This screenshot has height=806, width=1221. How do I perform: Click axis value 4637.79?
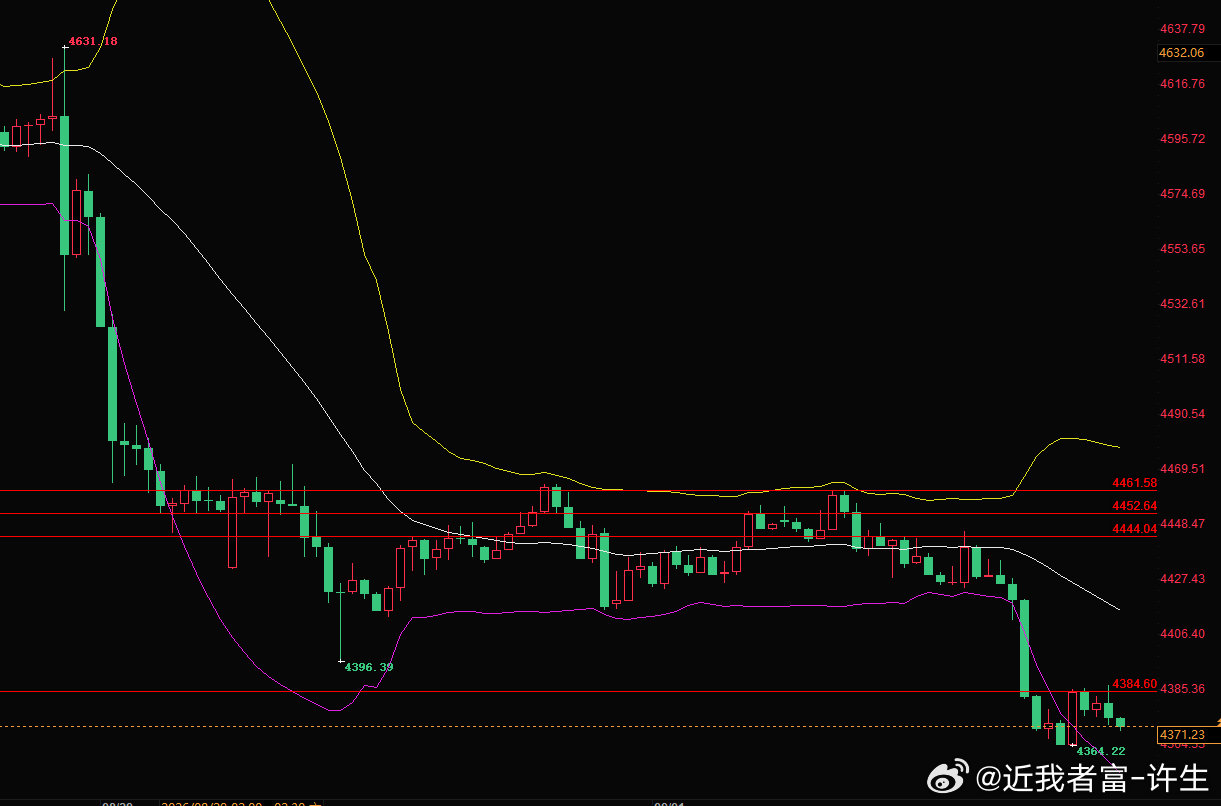(x=1182, y=28)
